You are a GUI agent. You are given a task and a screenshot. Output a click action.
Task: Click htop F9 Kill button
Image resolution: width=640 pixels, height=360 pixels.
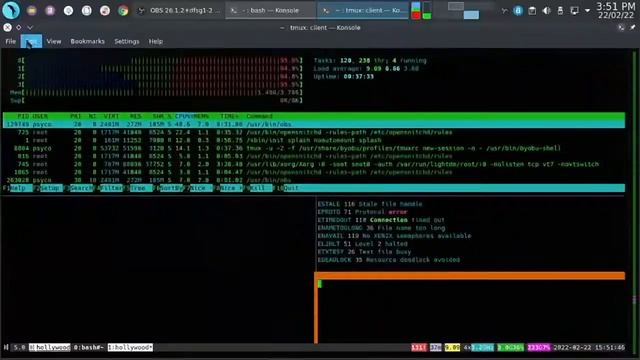click(x=257, y=188)
